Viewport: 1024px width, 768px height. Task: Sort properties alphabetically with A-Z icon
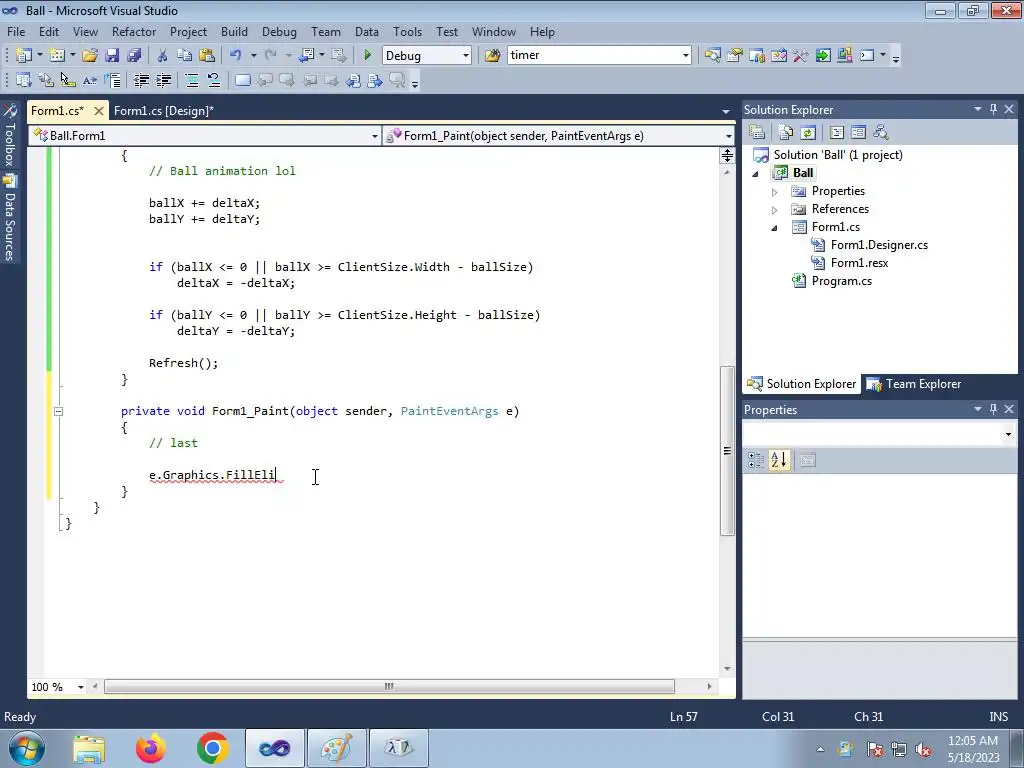778,460
